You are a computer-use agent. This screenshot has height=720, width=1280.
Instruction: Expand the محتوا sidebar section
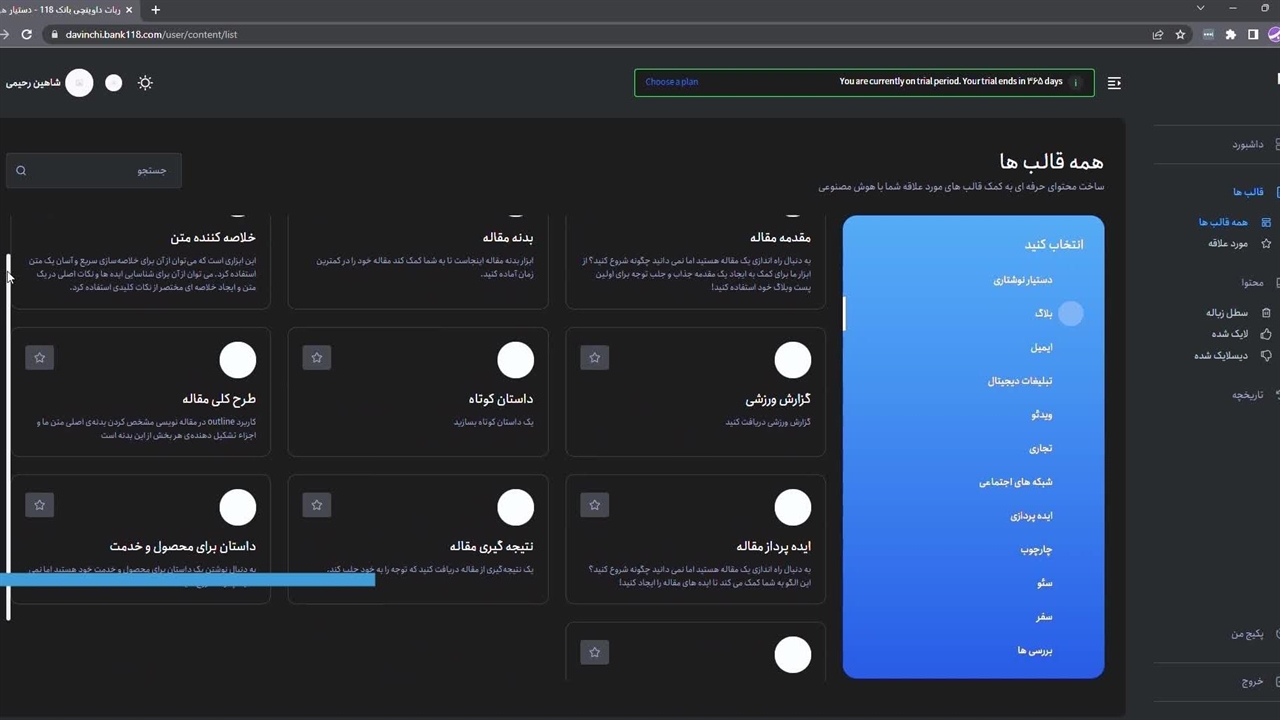click(1252, 283)
